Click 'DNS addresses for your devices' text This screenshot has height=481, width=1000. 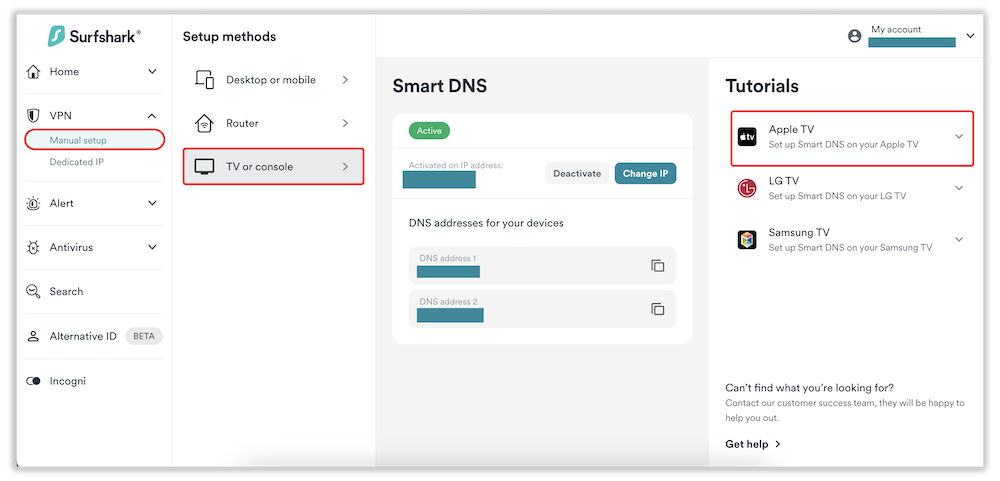tap(486, 223)
